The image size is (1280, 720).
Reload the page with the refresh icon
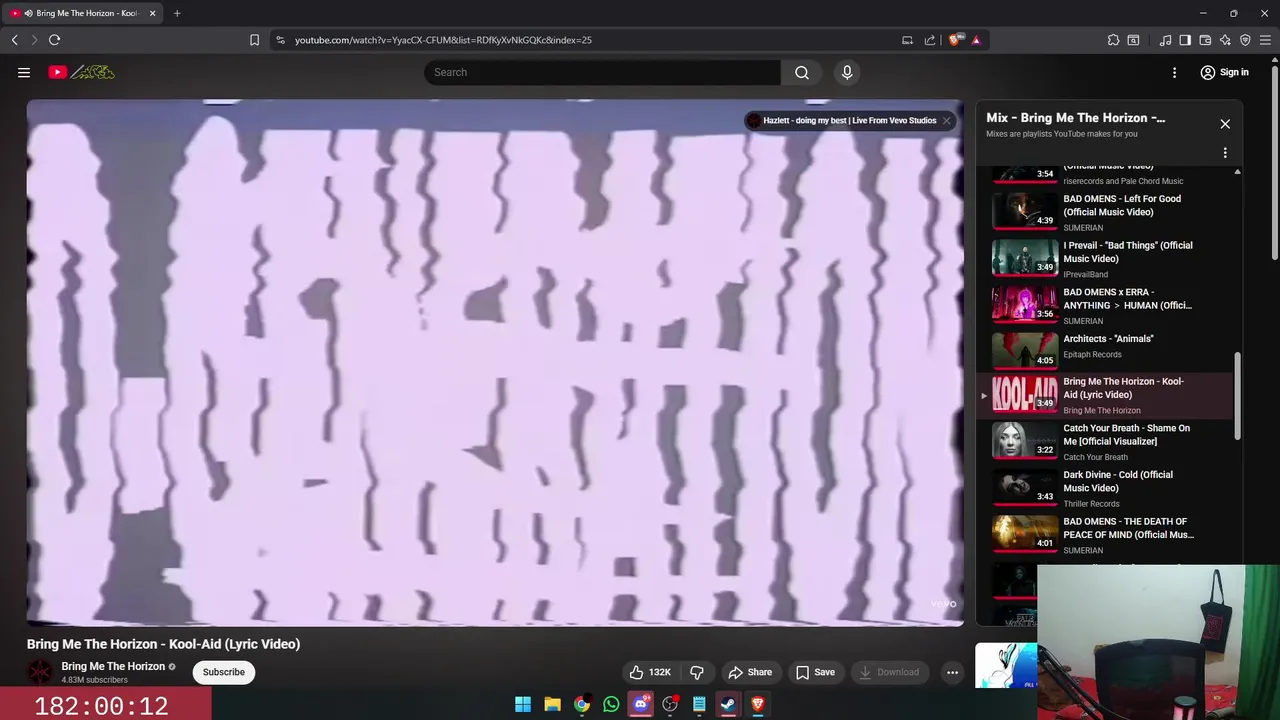[54, 40]
